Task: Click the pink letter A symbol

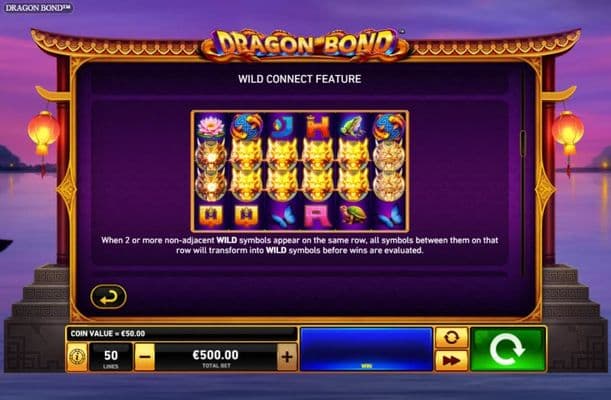Action: click(318, 216)
